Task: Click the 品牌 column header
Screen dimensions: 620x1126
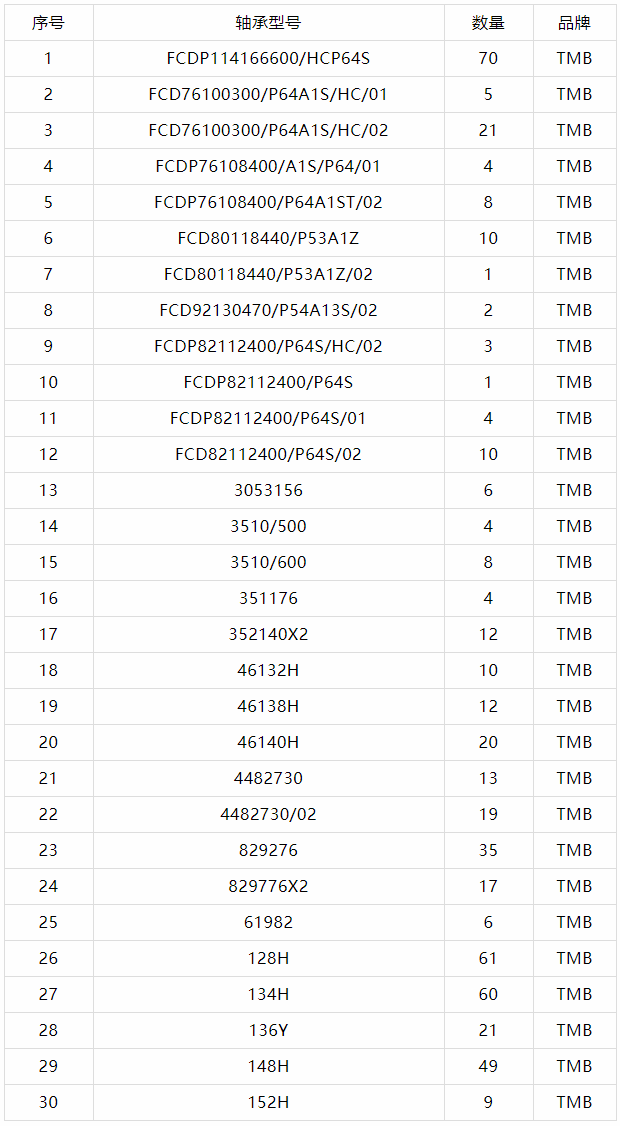Action: click(x=574, y=23)
